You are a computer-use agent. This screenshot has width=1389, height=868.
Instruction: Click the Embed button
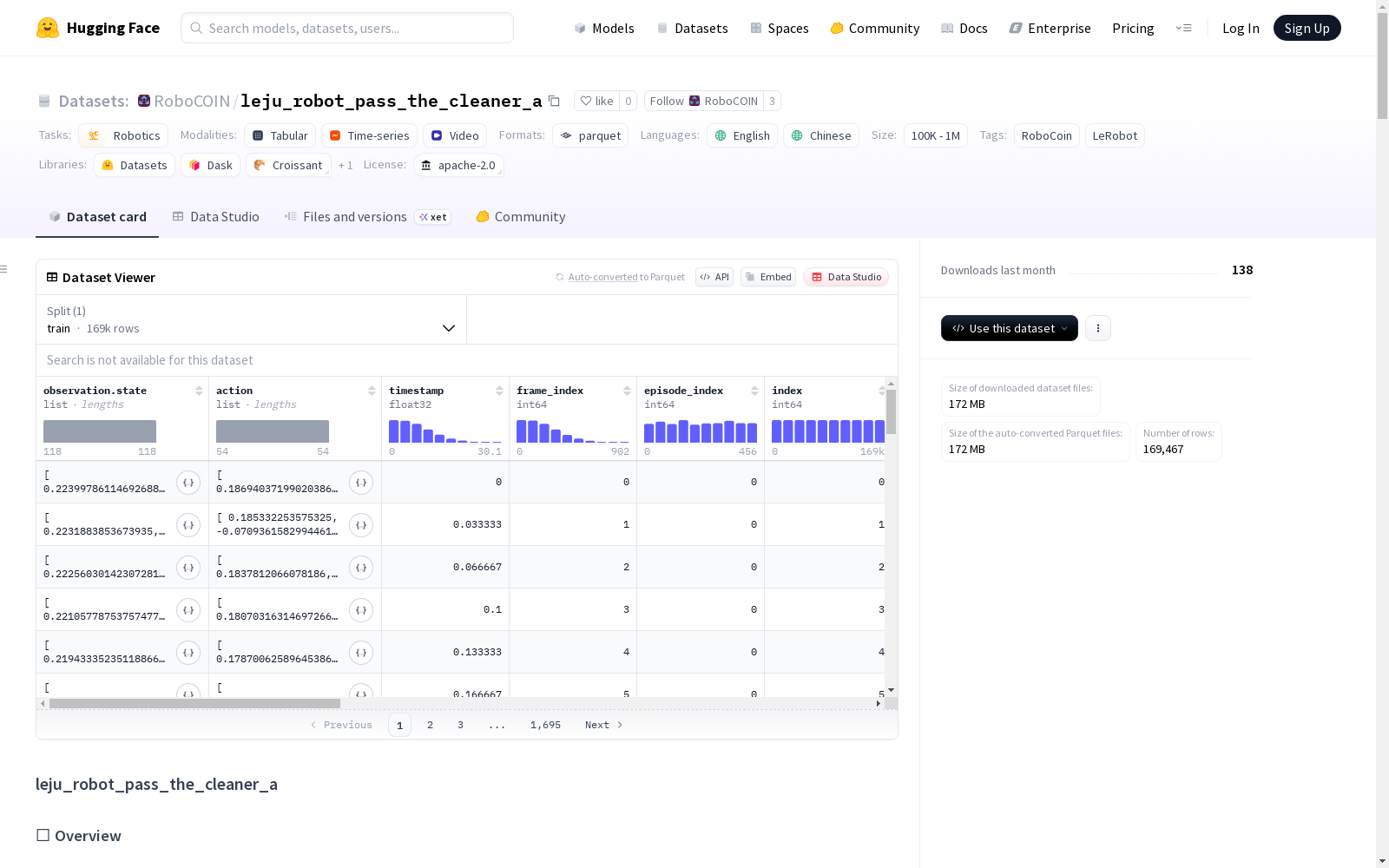pyautogui.click(x=768, y=277)
